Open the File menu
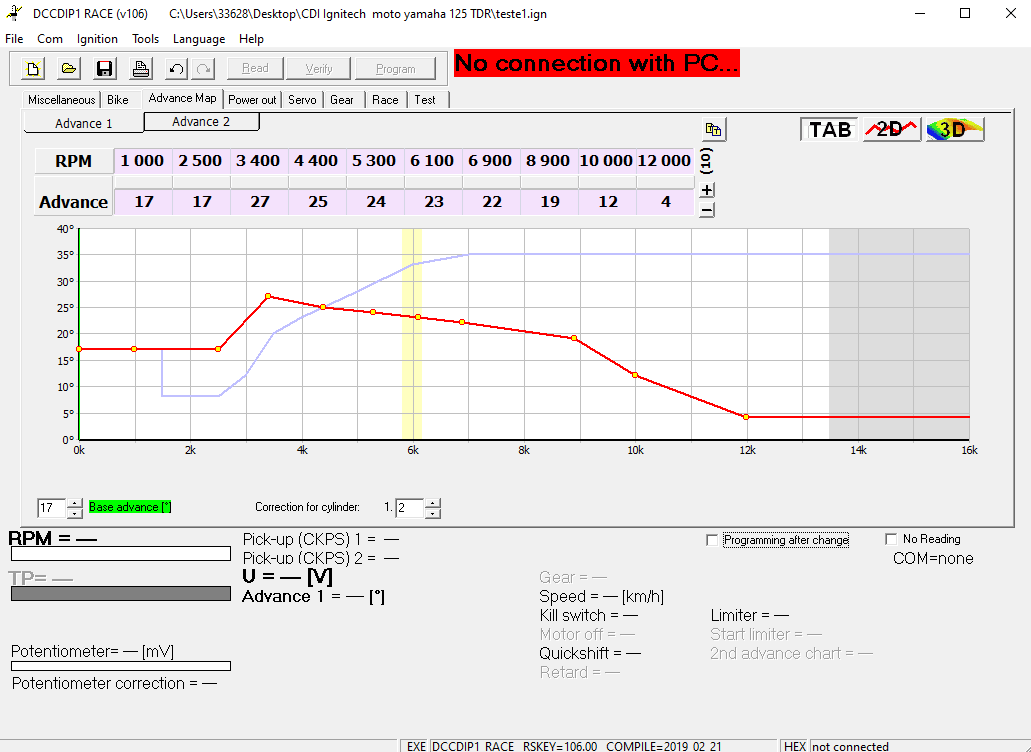The width and height of the screenshot is (1031, 752). 14,39
